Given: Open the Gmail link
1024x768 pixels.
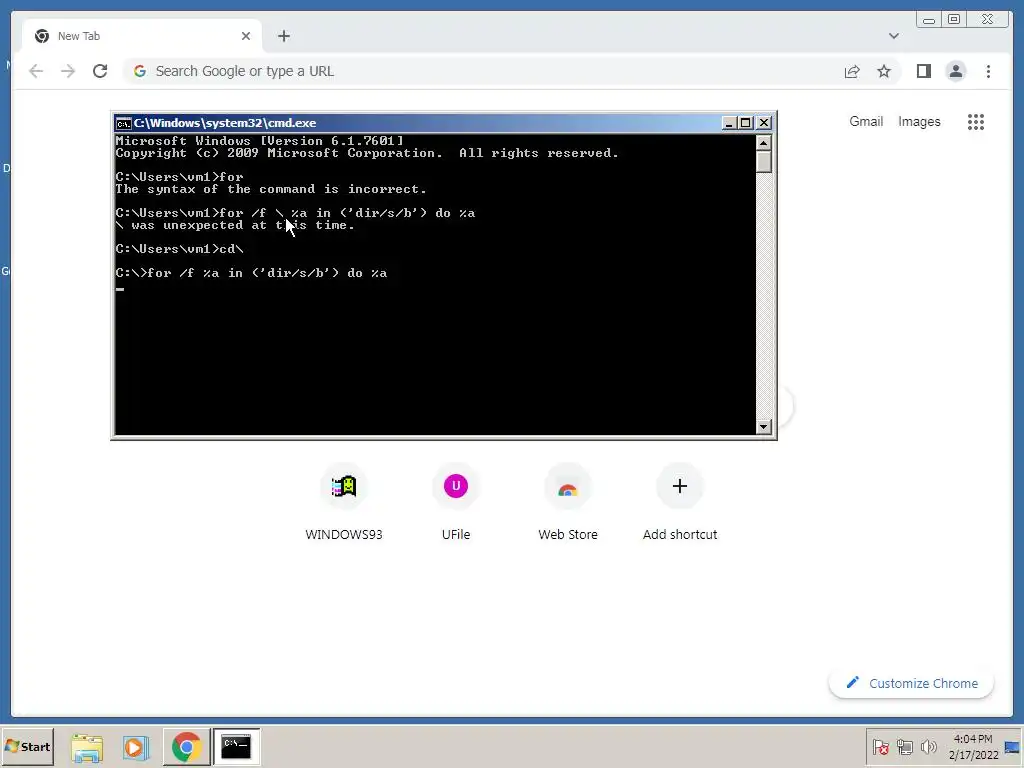Looking at the screenshot, I should pyautogui.click(x=866, y=121).
